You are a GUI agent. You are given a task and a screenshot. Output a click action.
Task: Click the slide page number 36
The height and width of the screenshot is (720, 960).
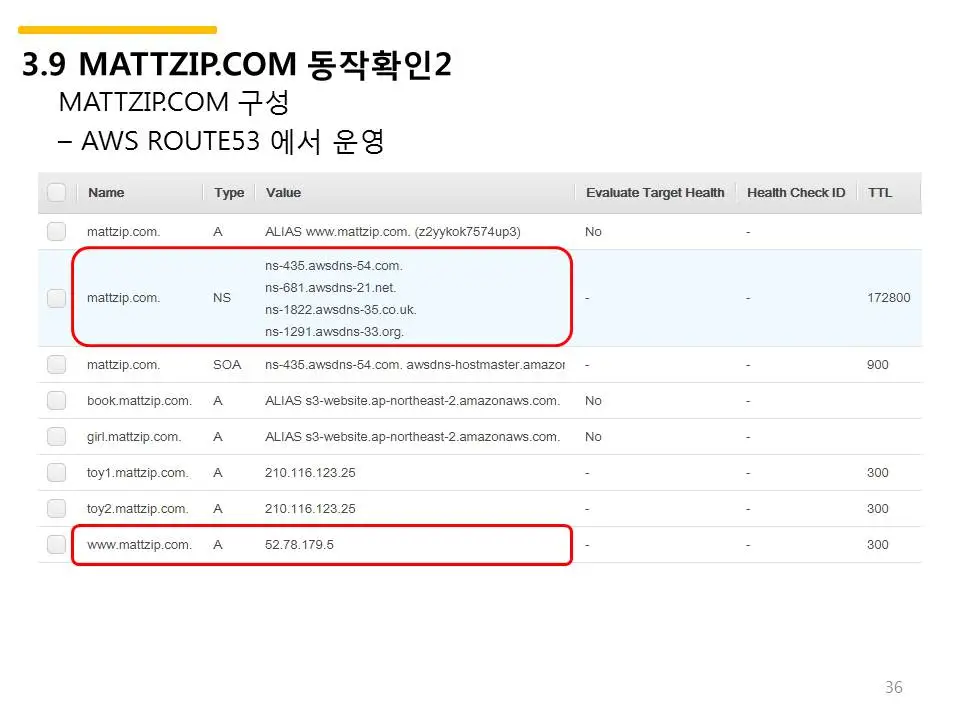coord(893,688)
